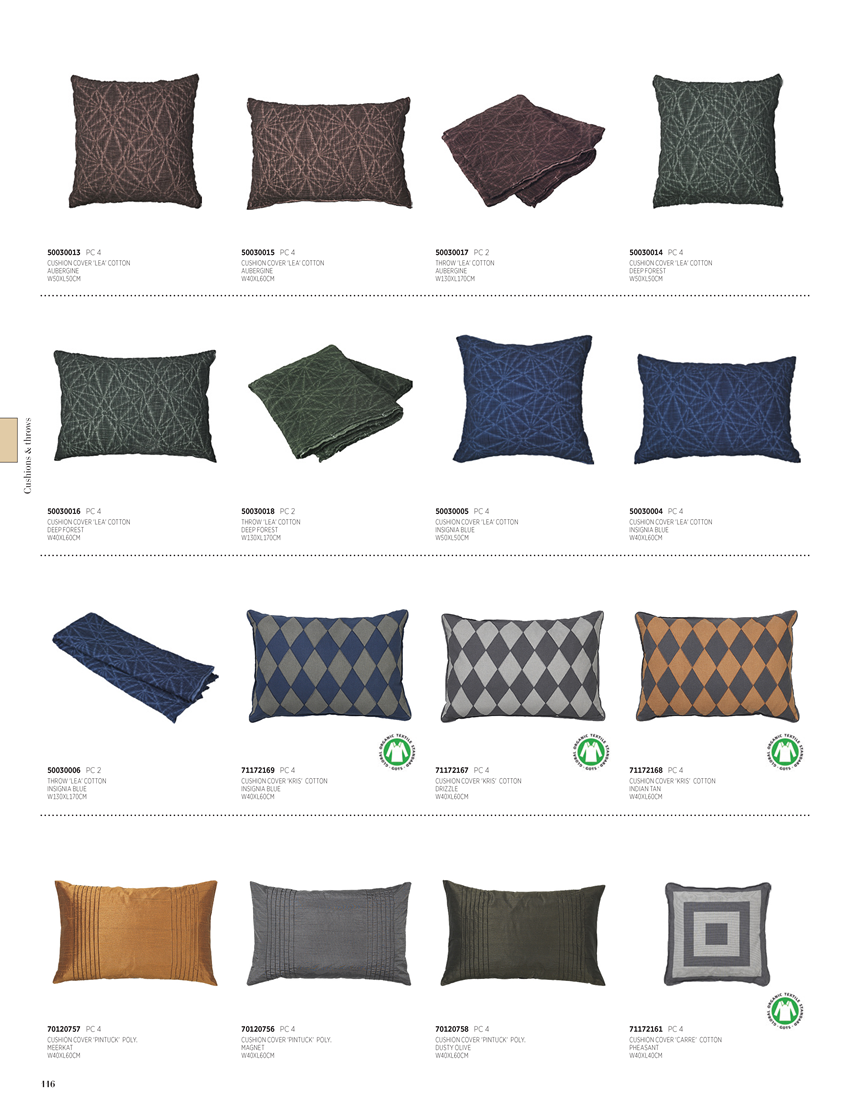Select the beige Cushions & throws section tab
The image size is (850, 1109).
pyautogui.click(x=8, y=440)
